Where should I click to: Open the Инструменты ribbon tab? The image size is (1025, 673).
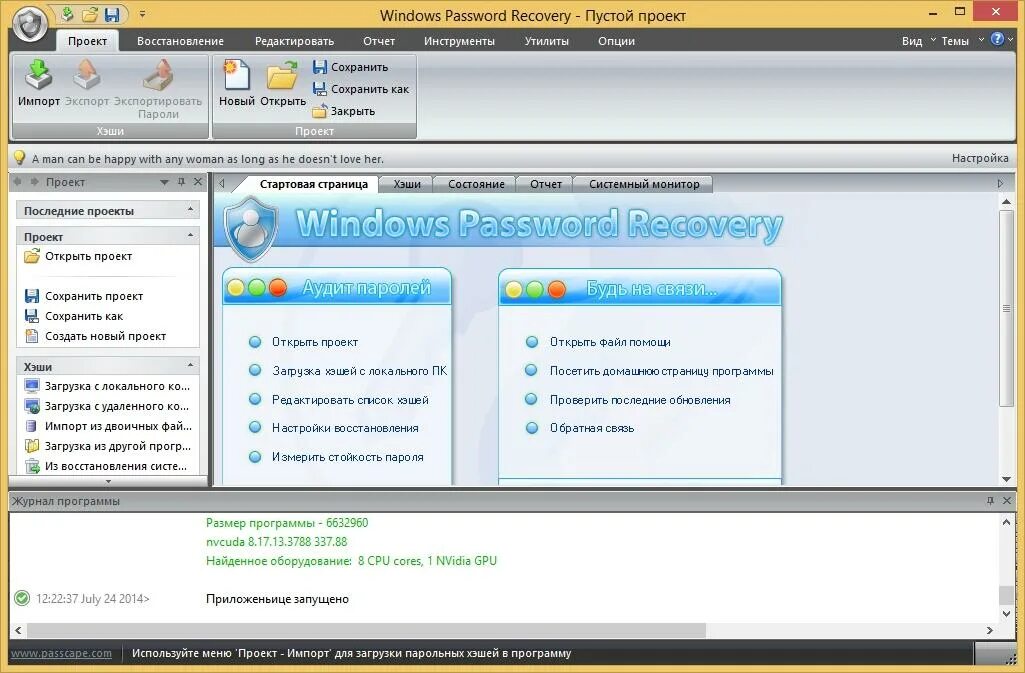click(x=459, y=41)
